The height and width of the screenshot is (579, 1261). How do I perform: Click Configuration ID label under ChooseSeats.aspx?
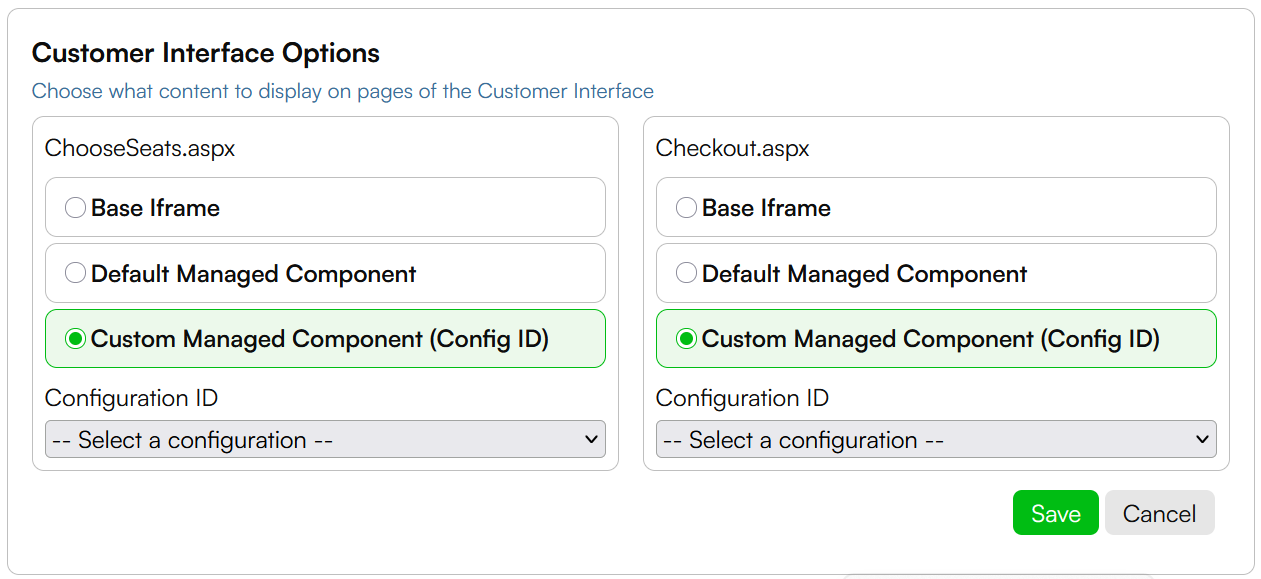click(131, 398)
